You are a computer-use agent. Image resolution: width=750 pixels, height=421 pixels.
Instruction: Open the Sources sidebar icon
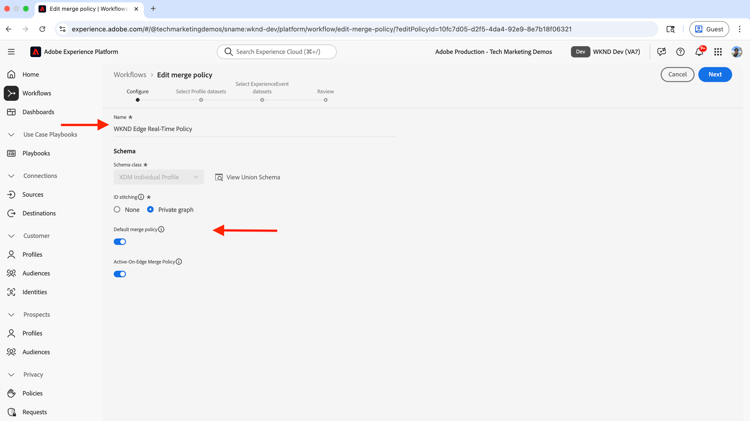(x=11, y=195)
